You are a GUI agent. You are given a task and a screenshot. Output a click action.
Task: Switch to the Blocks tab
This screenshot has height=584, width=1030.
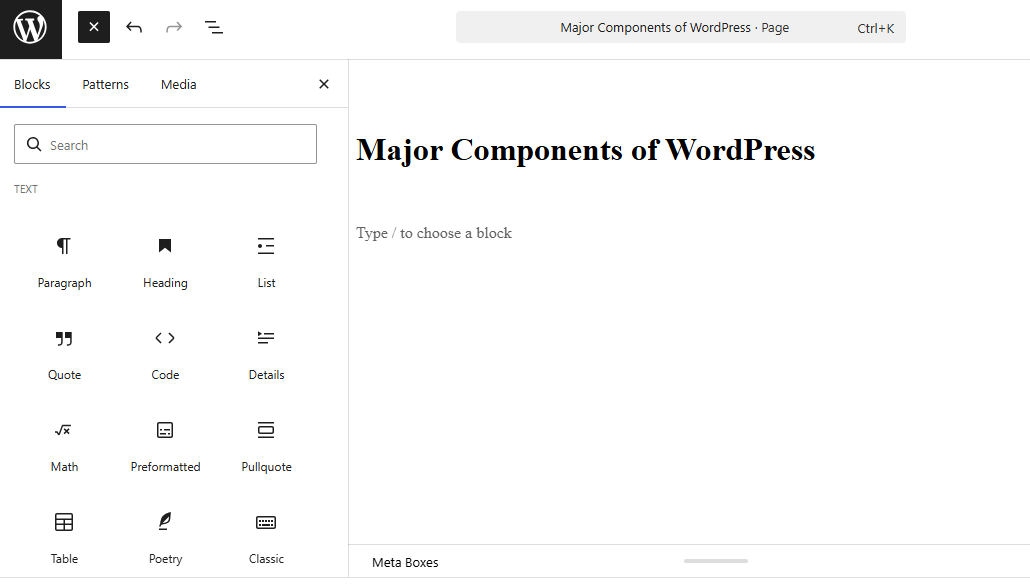click(32, 84)
